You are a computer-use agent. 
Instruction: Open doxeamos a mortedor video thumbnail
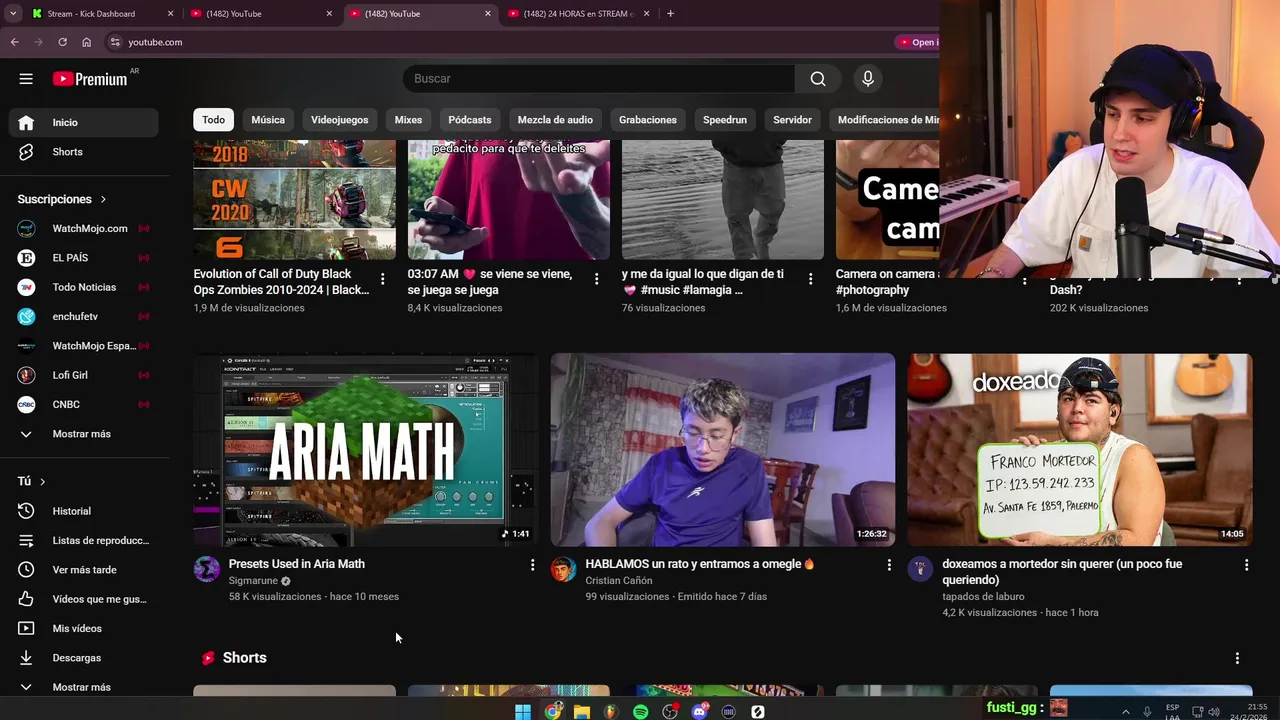[x=1080, y=450]
